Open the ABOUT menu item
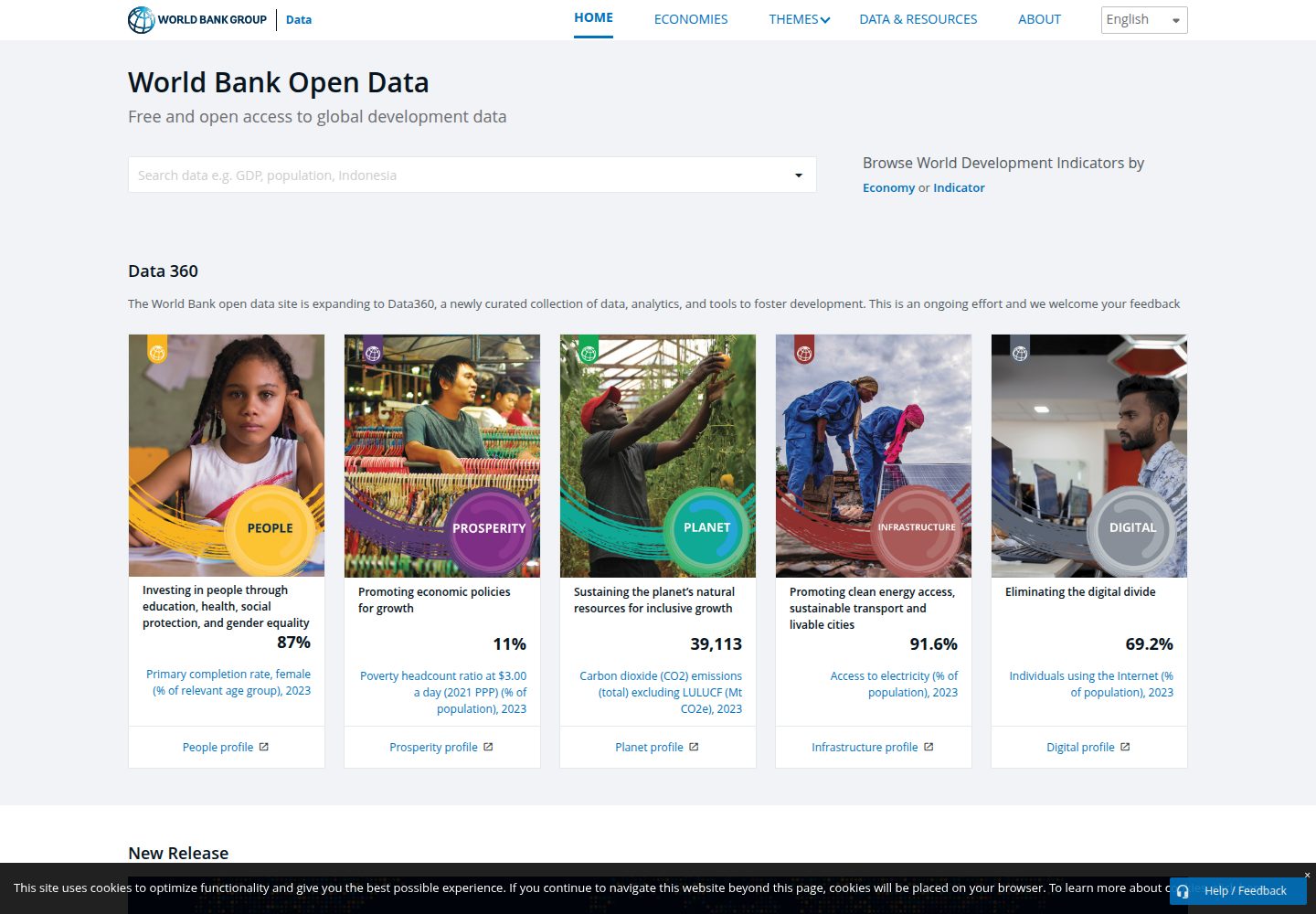 1039,19
